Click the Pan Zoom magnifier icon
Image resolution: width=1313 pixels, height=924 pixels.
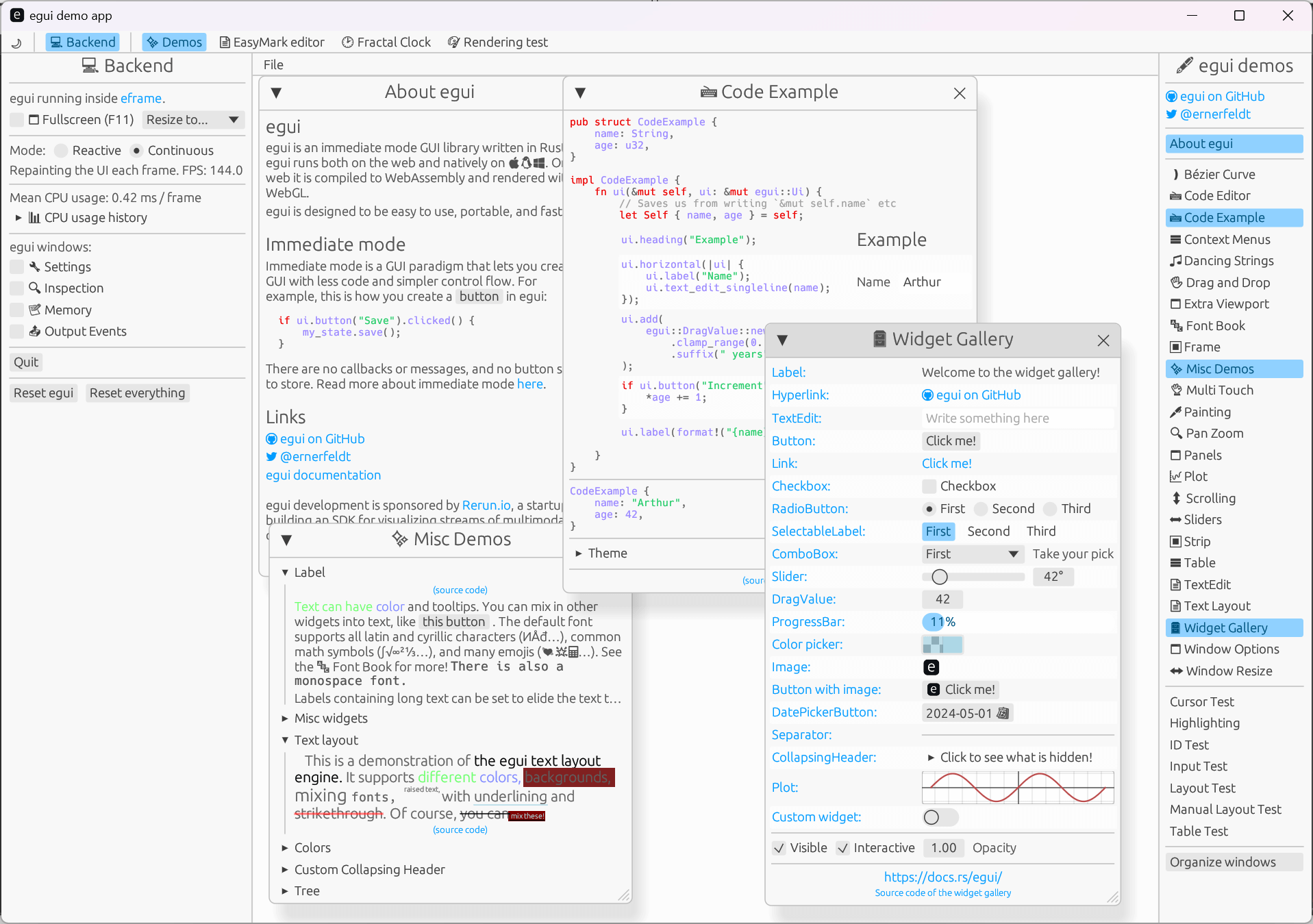[1176, 434]
